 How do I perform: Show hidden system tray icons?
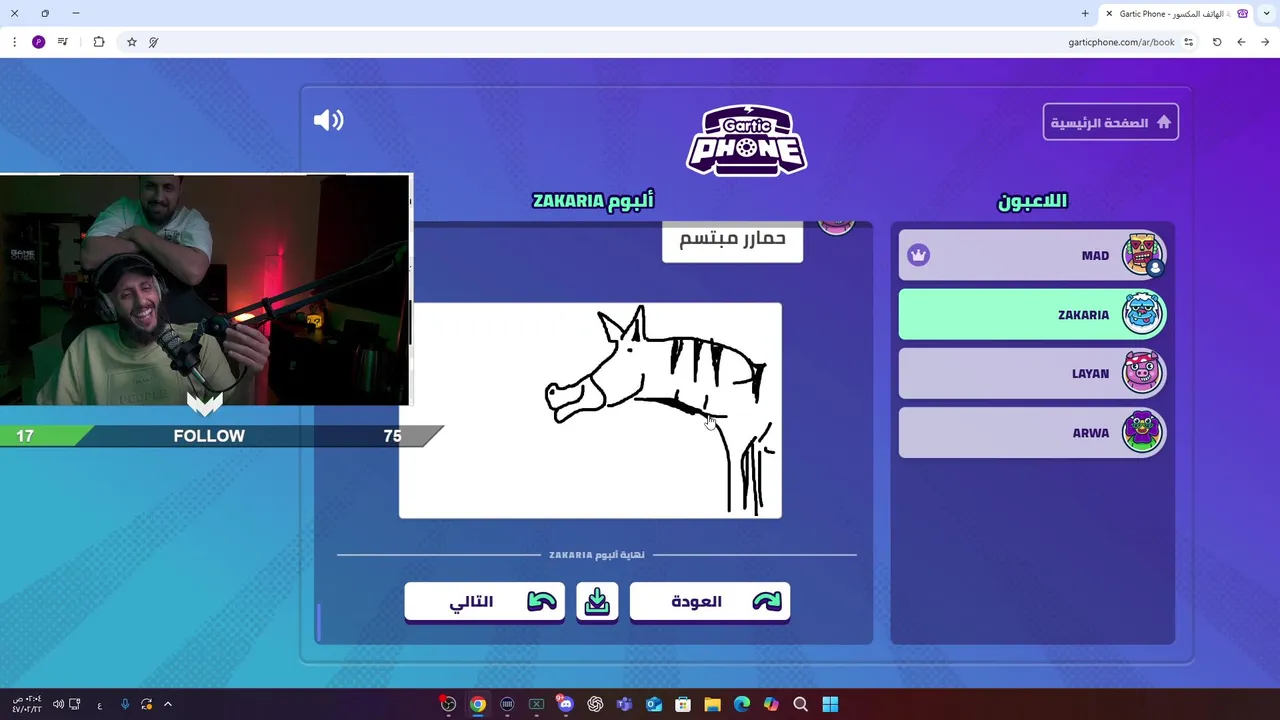coord(168,704)
